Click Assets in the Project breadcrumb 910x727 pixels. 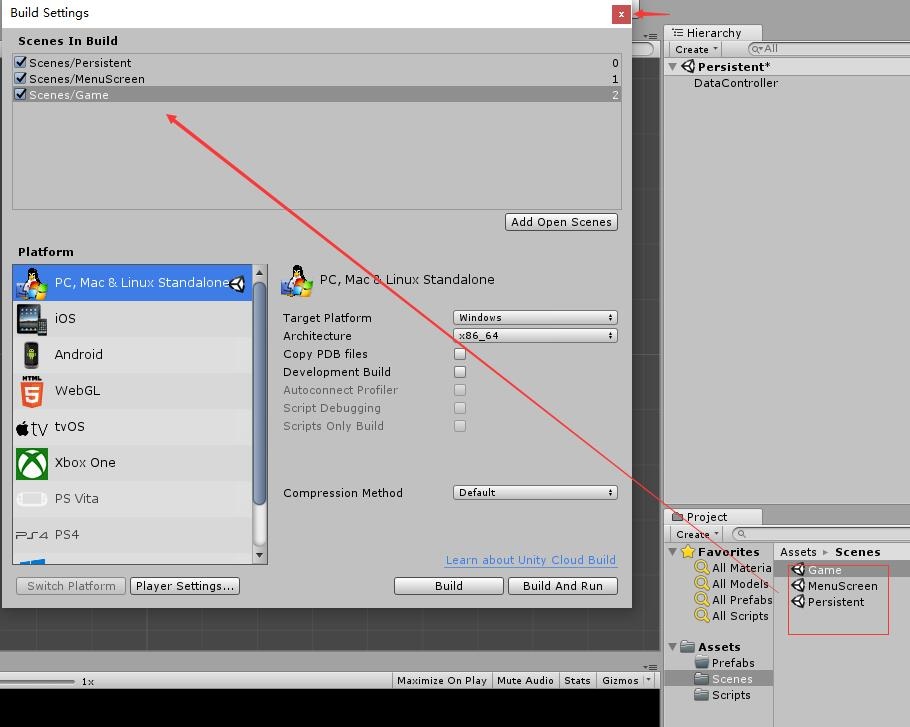coord(798,552)
